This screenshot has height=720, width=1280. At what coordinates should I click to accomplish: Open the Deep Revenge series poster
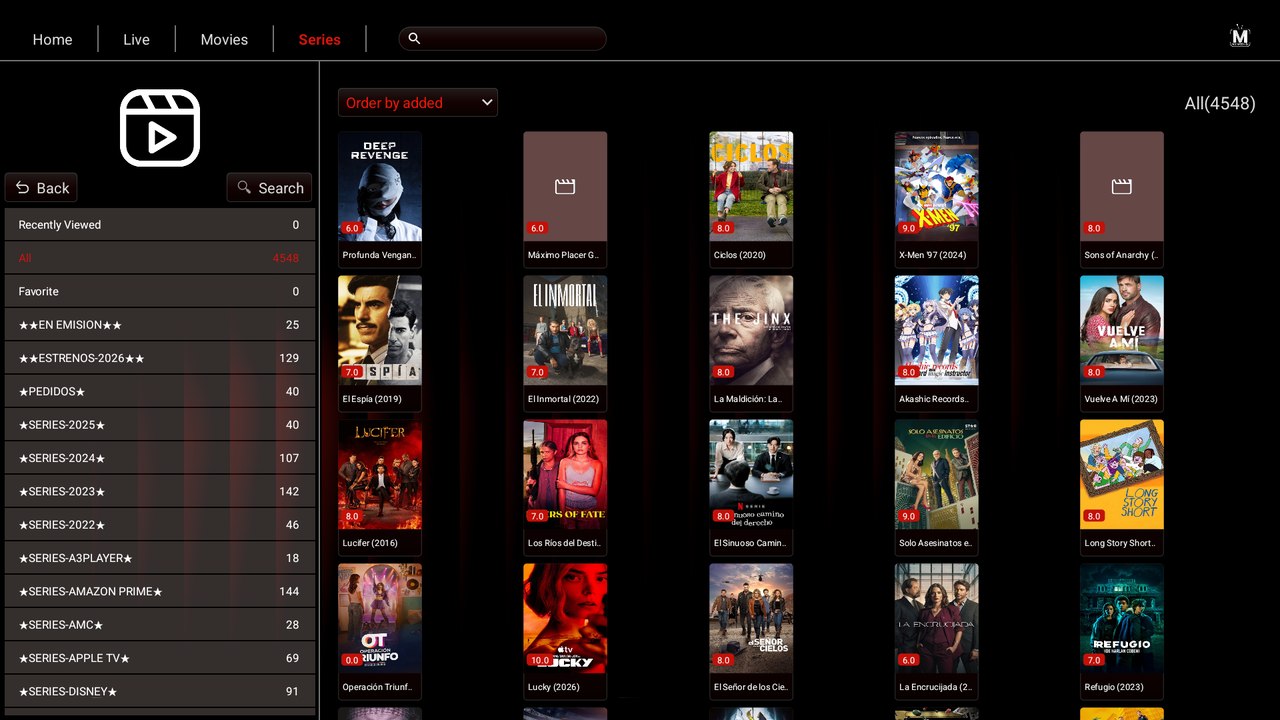point(380,186)
